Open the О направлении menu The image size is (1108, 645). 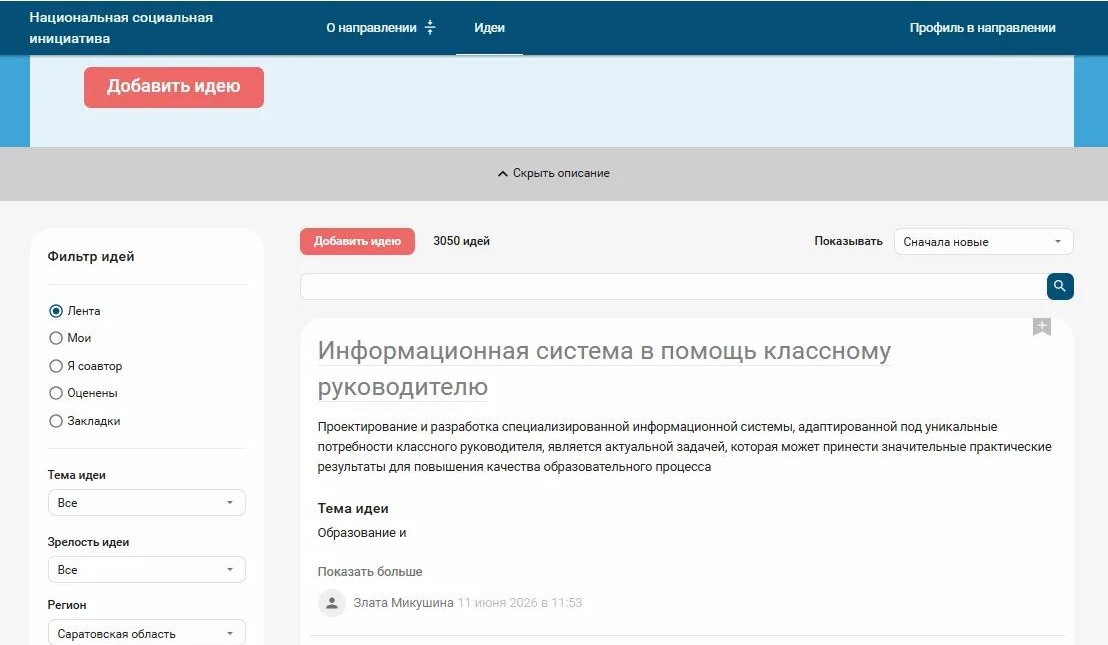coord(371,28)
